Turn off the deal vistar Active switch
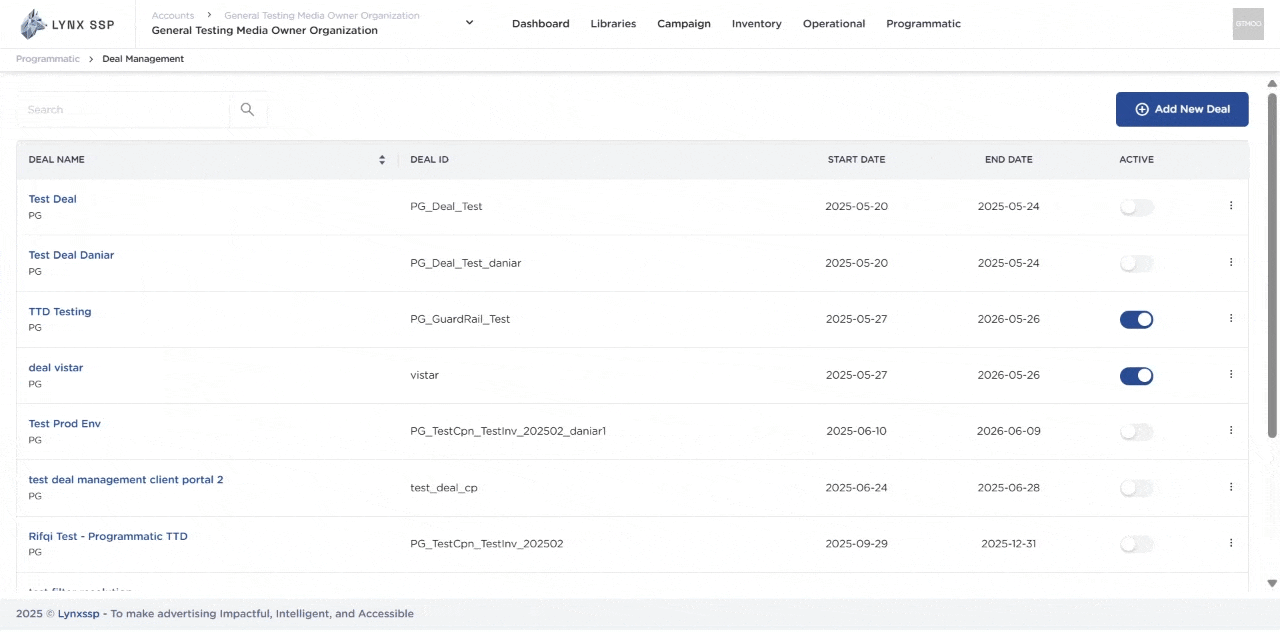The width and height of the screenshot is (1280, 632). pos(1136,375)
